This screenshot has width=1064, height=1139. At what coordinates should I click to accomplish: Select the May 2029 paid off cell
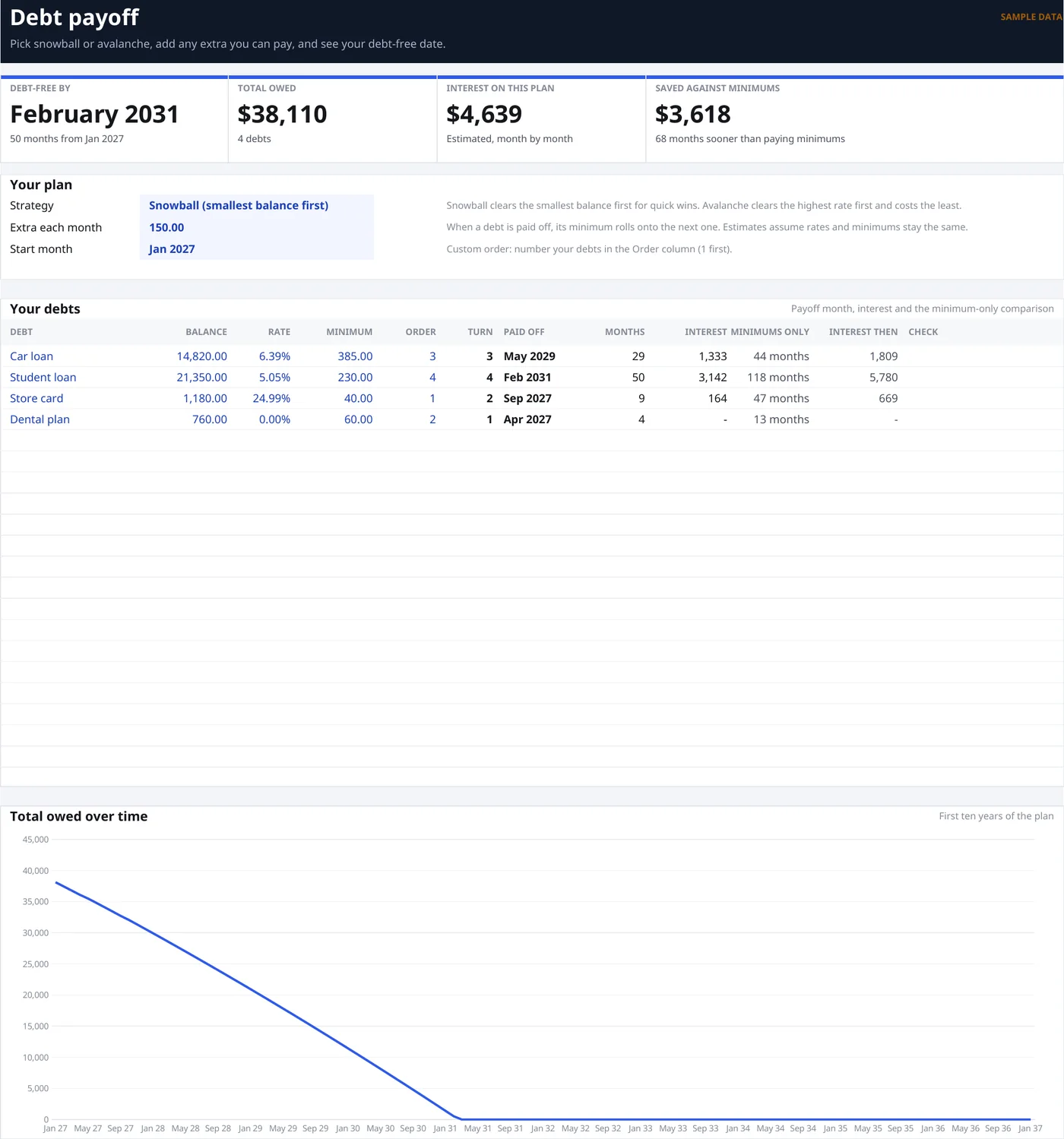coord(530,356)
